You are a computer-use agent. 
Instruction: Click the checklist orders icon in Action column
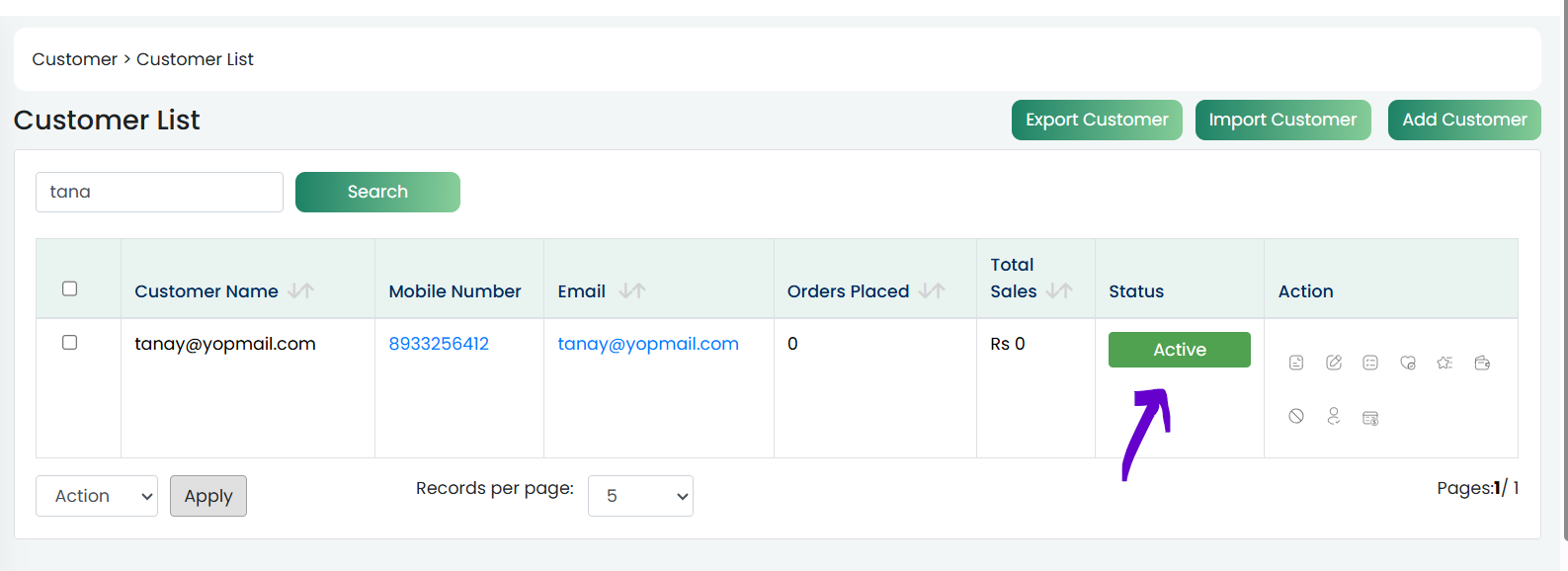point(1370,363)
